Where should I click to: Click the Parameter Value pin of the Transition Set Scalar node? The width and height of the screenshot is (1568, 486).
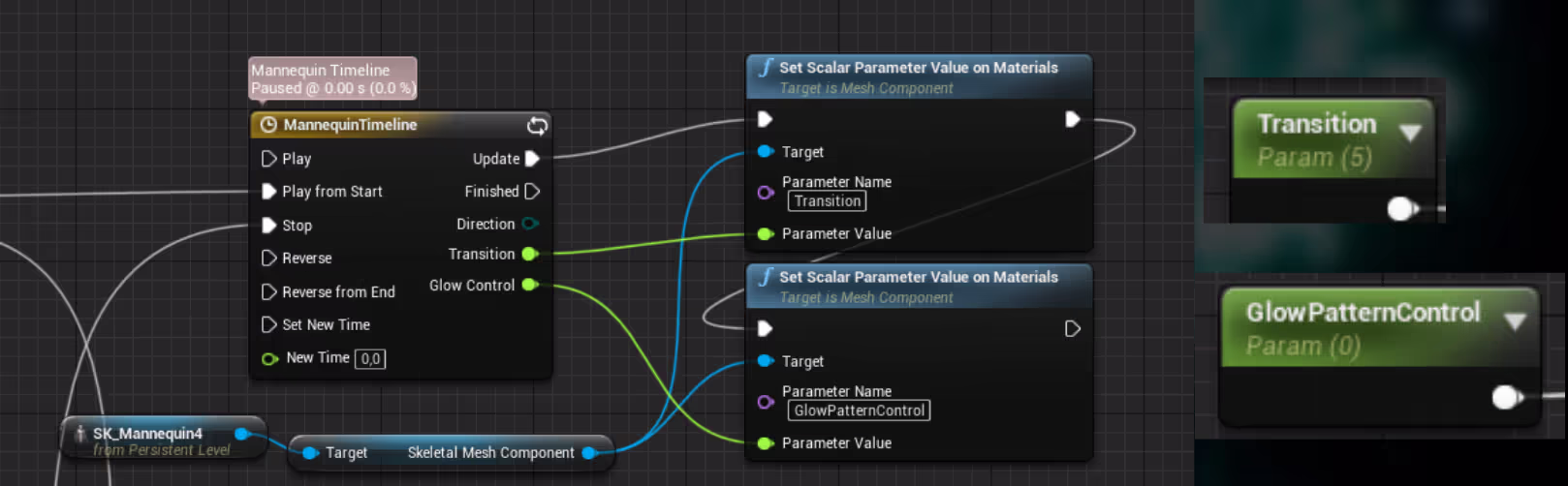[765, 233]
